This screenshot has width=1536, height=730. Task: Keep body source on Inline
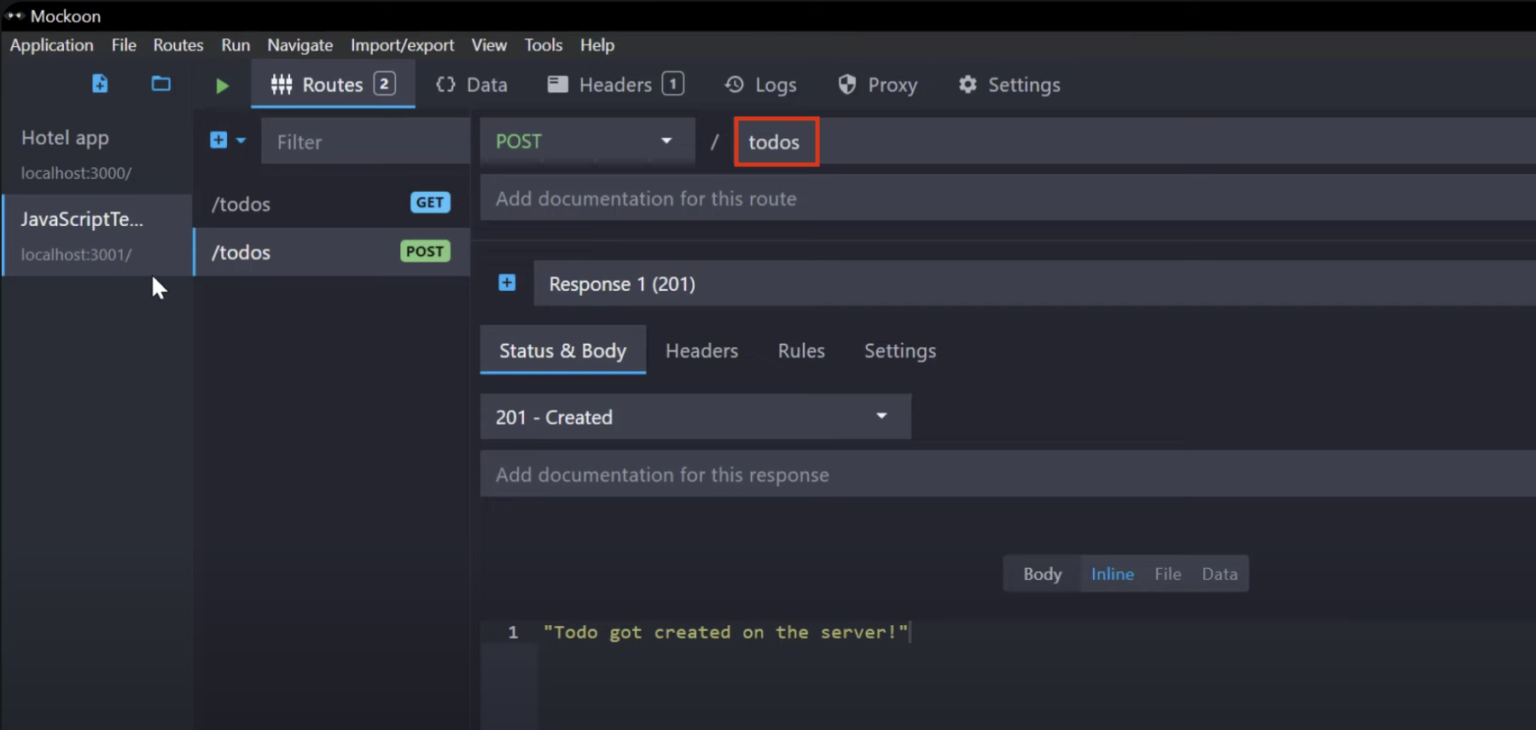(1112, 573)
